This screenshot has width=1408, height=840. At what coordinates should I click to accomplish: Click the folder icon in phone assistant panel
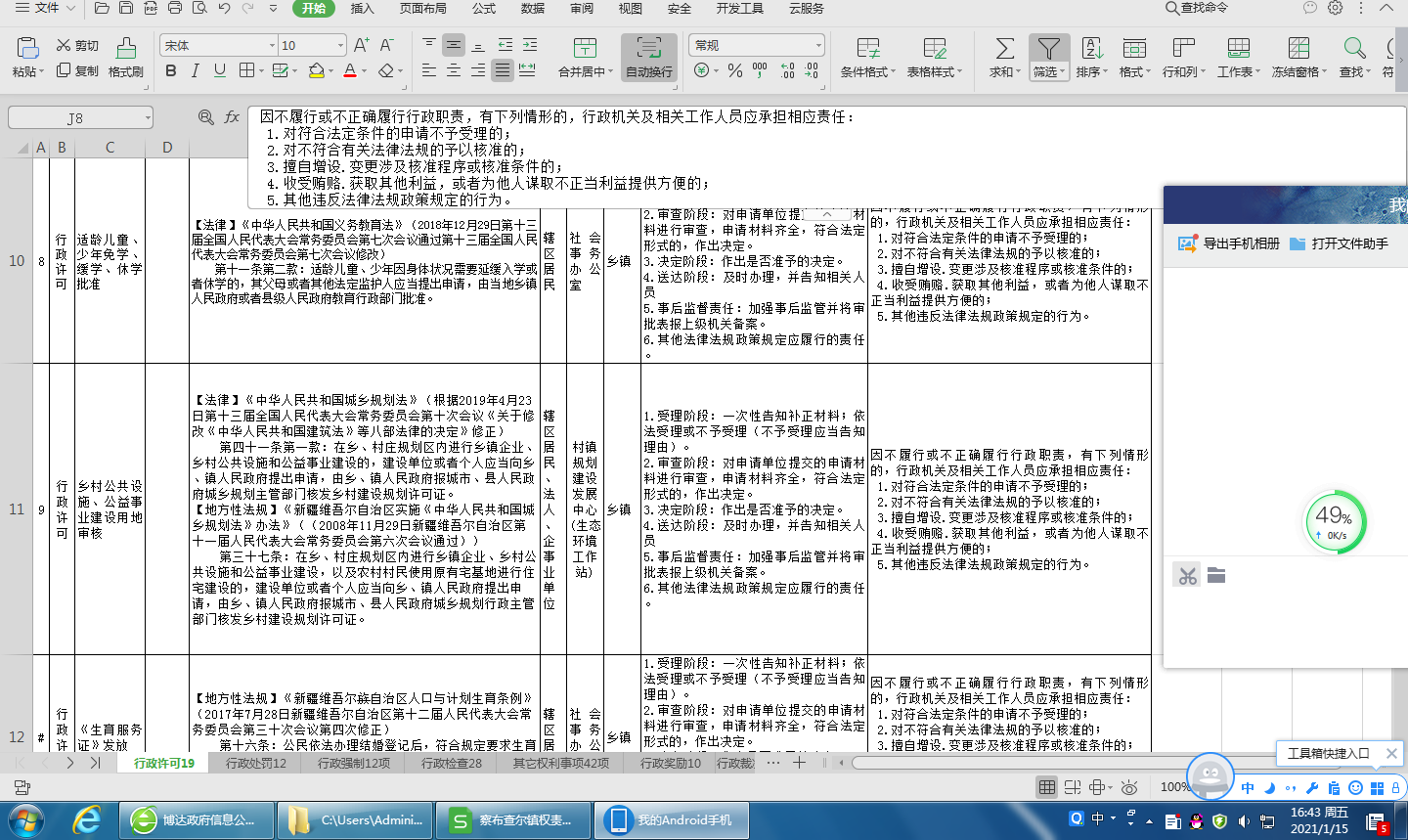(1216, 575)
